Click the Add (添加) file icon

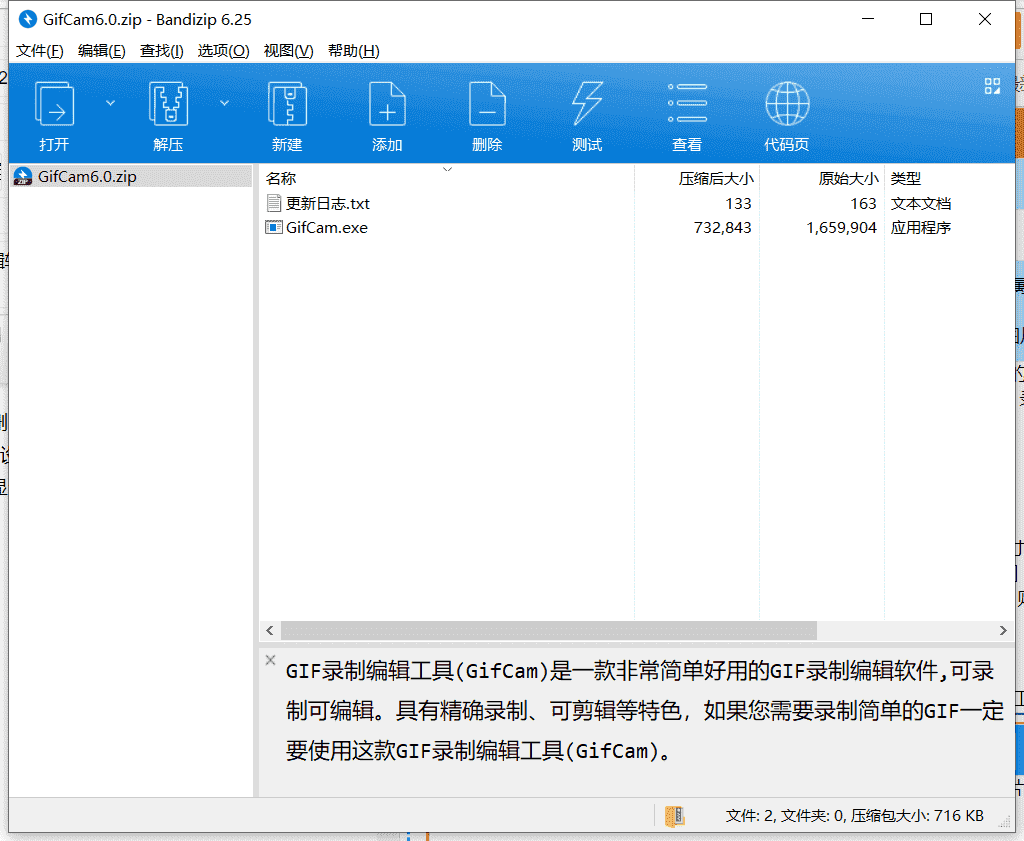[x=387, y=104]
